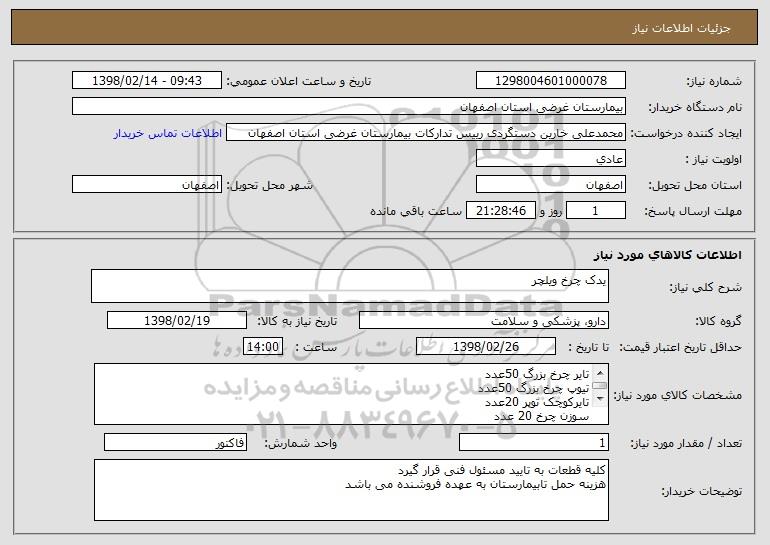Select text تایرکوچک توپر 20عدد

pyautogui.click(x=537, y=402)
